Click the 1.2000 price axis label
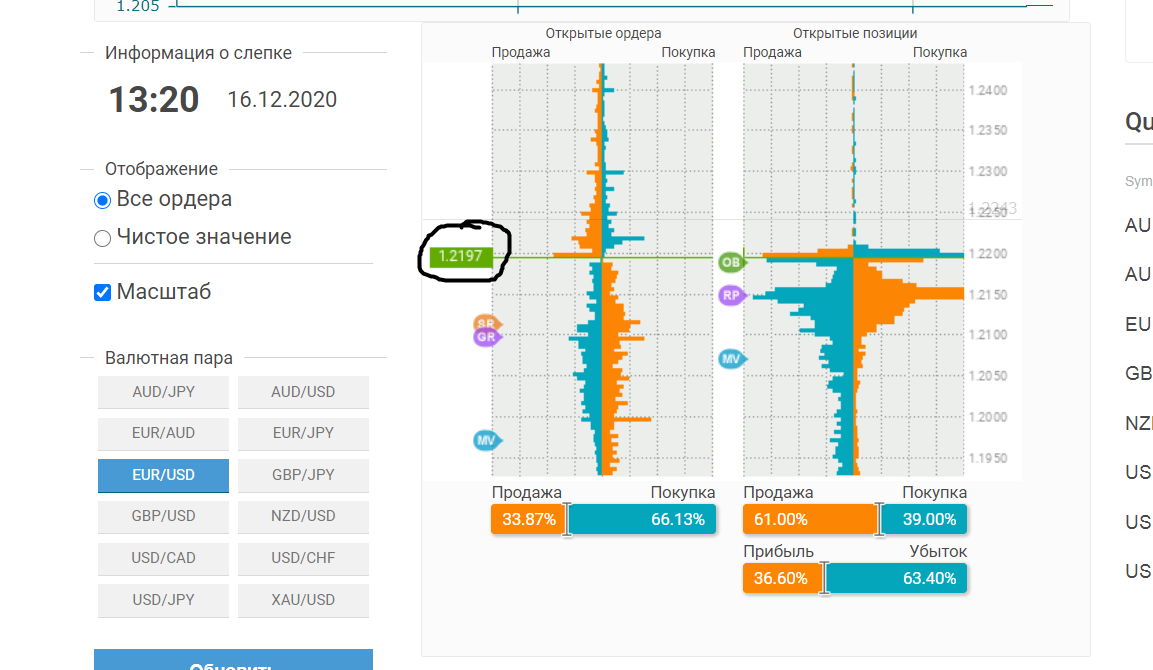 coord(988,417)
